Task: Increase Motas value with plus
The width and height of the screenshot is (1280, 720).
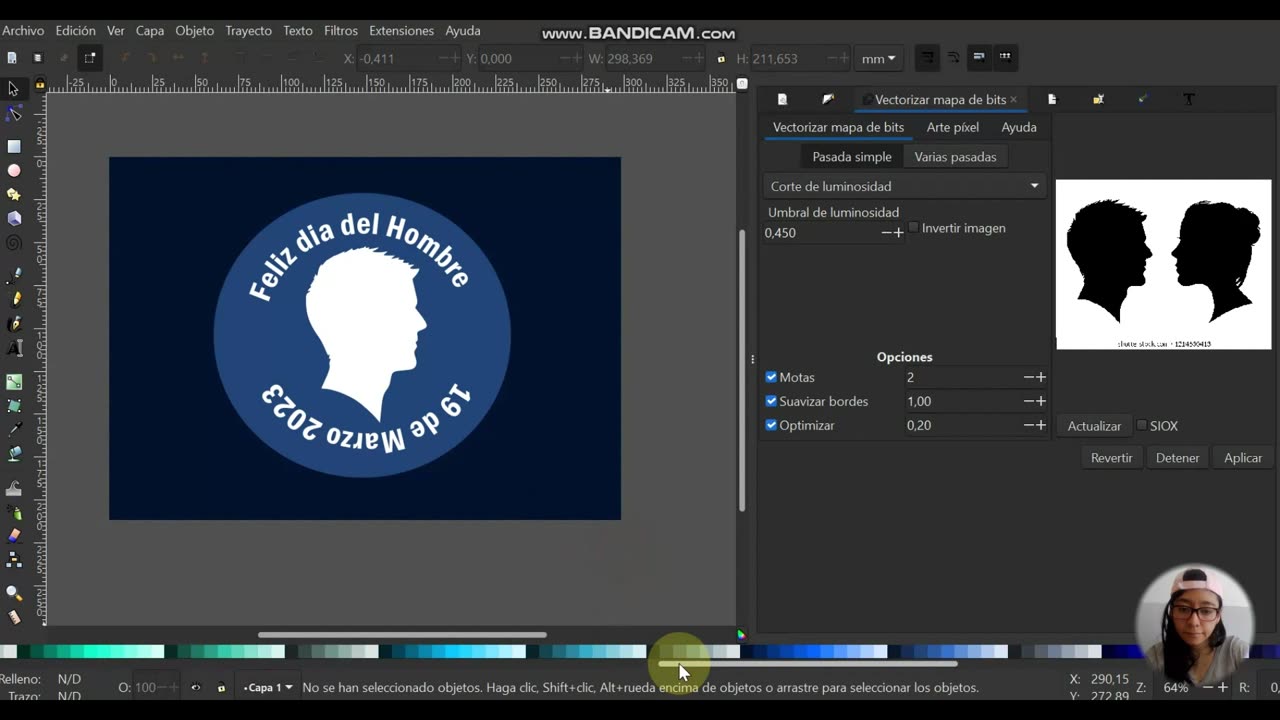Action: pos(1041,377)
